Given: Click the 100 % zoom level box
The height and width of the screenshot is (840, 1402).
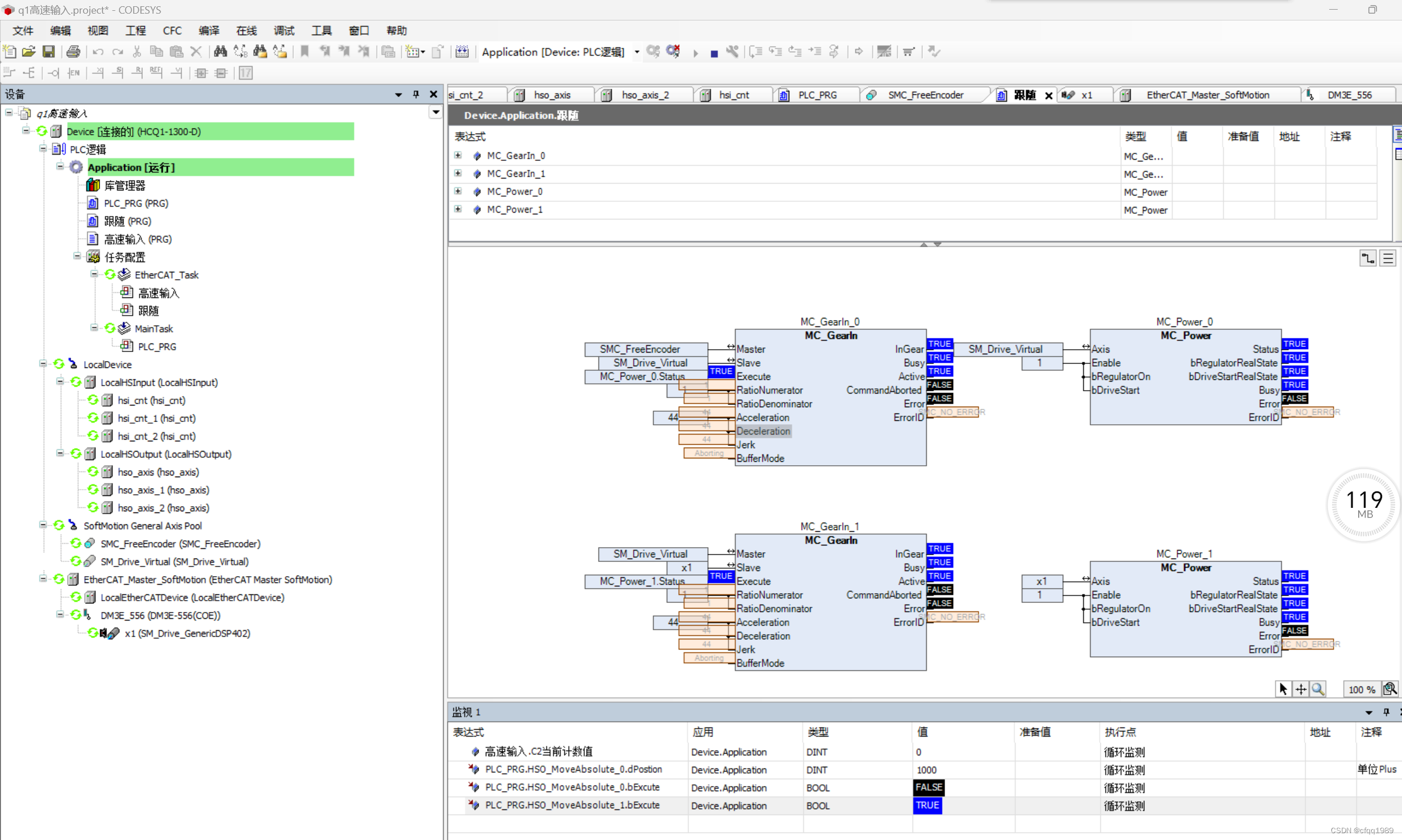Looking at the screenshot, I should click(x=1361, y=689).
